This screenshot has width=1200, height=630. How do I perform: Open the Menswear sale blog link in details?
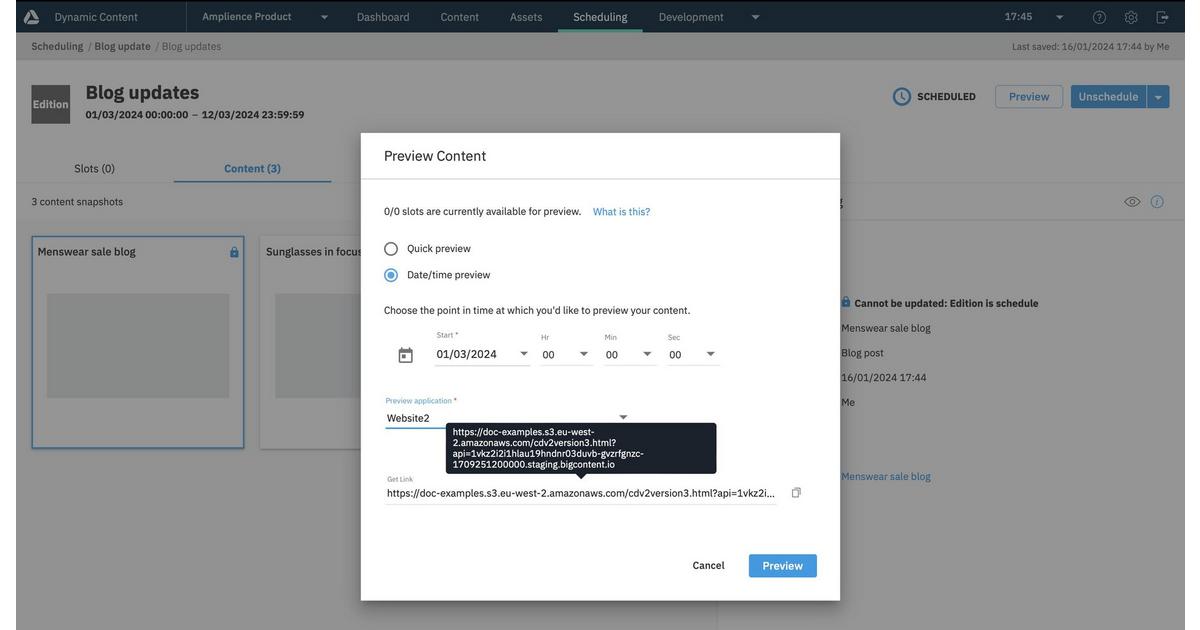click(x=886, y=477)
